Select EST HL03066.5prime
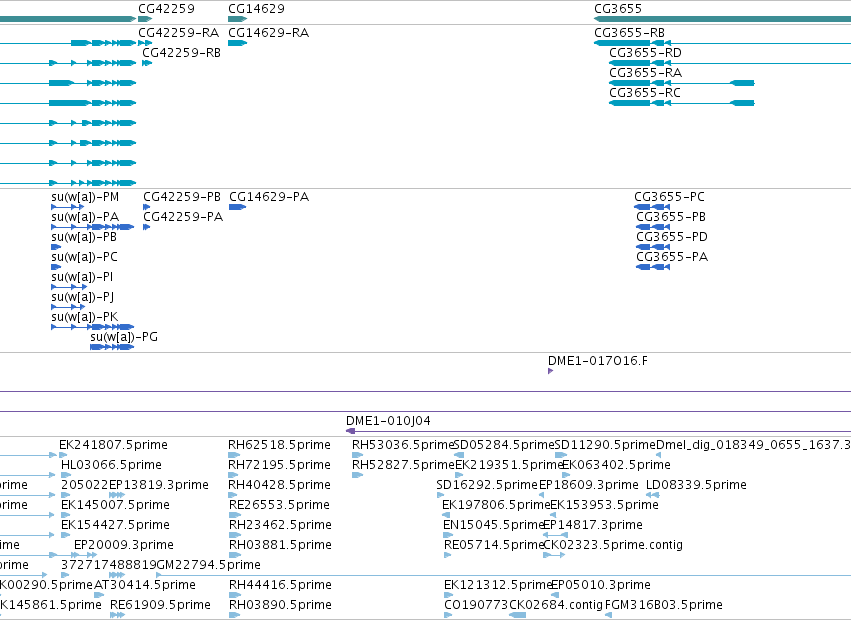The height and width of the screenshot is (620, 851). pyautogui.click(x=111, y=465)
